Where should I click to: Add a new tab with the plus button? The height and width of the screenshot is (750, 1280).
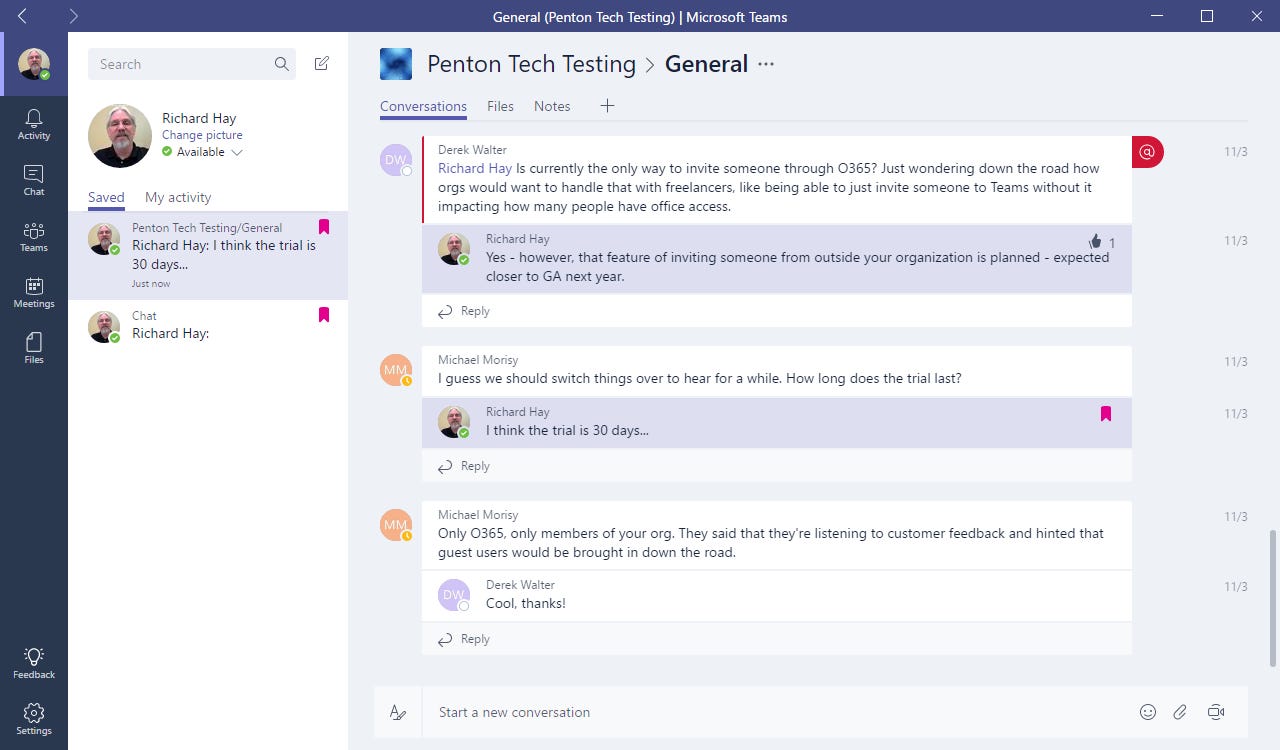pyautogui.click(x=607, y=105)
